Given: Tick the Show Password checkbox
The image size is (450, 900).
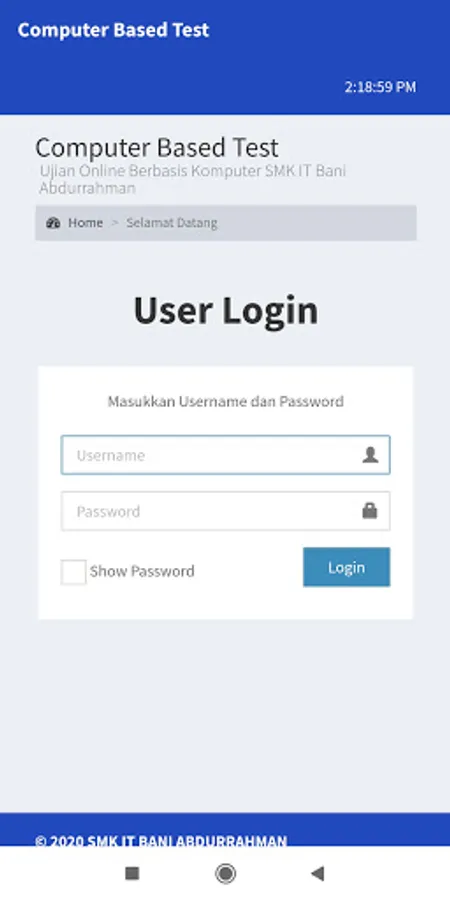Looking at the screenshot, I should click(73, 572).
